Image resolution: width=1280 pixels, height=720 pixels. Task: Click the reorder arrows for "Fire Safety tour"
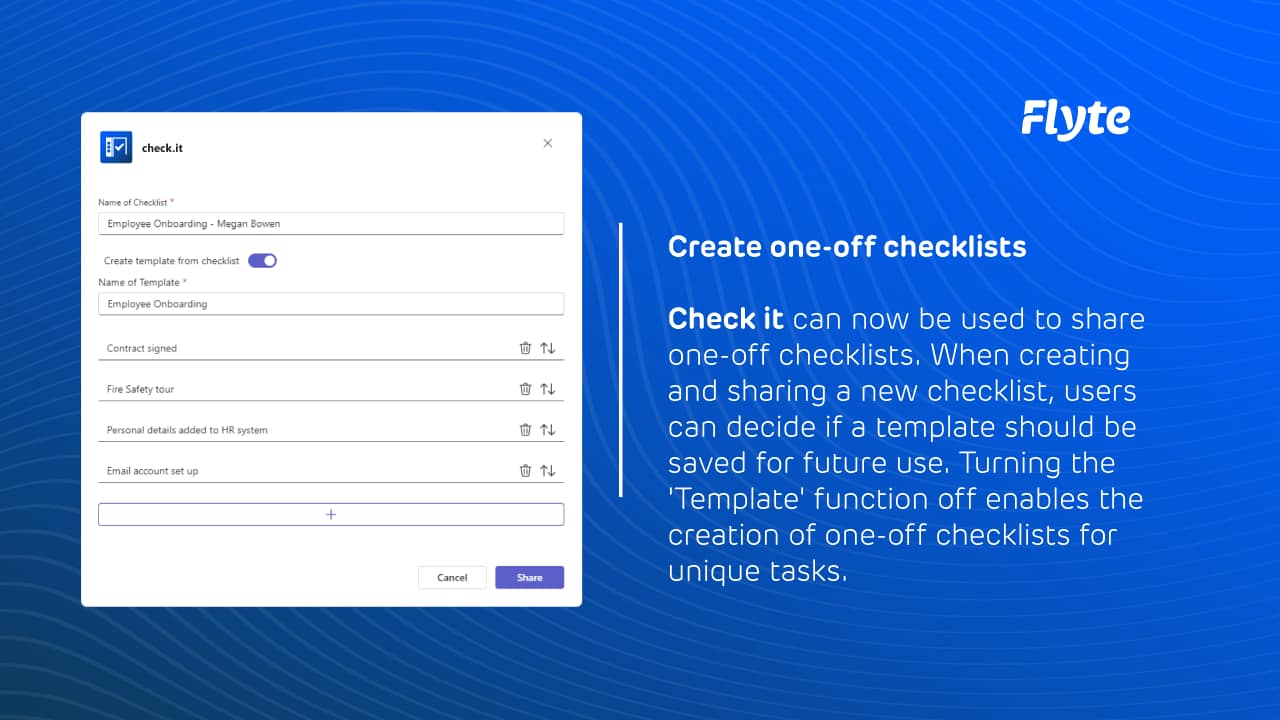[x=547, y=388]
